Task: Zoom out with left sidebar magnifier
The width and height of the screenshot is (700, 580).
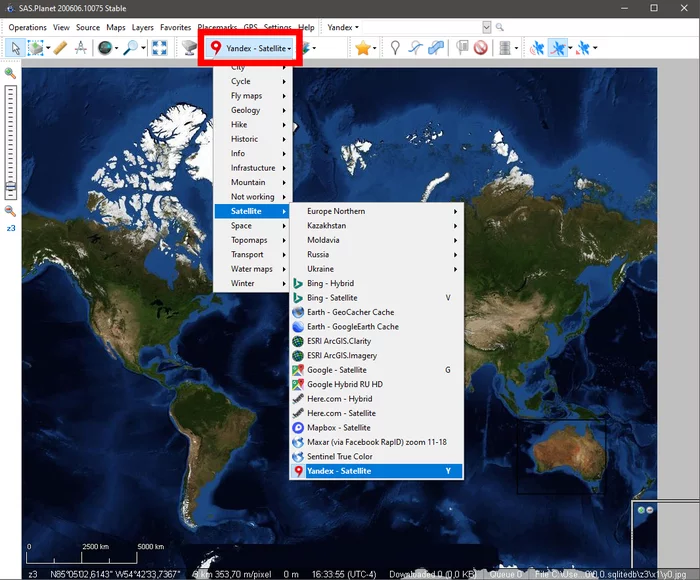Action: point(10,211)
